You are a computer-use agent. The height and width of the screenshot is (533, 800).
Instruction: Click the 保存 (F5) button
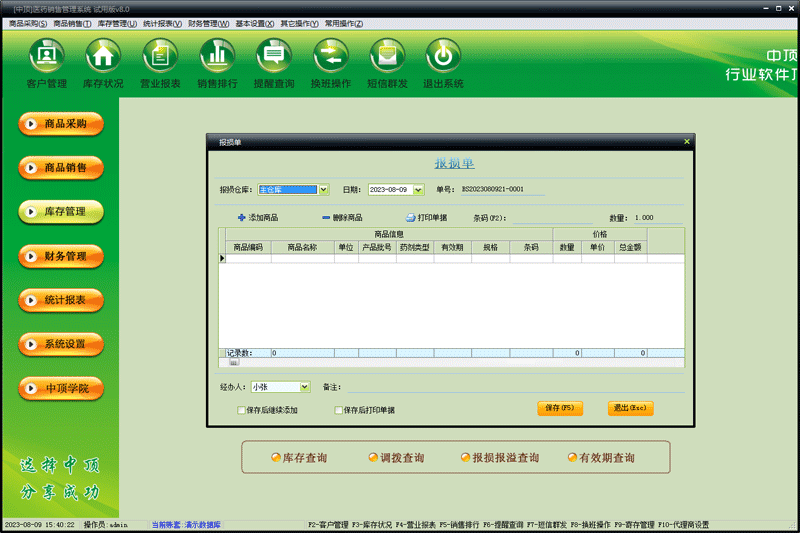pyautogui.click(x=560, y=408)
